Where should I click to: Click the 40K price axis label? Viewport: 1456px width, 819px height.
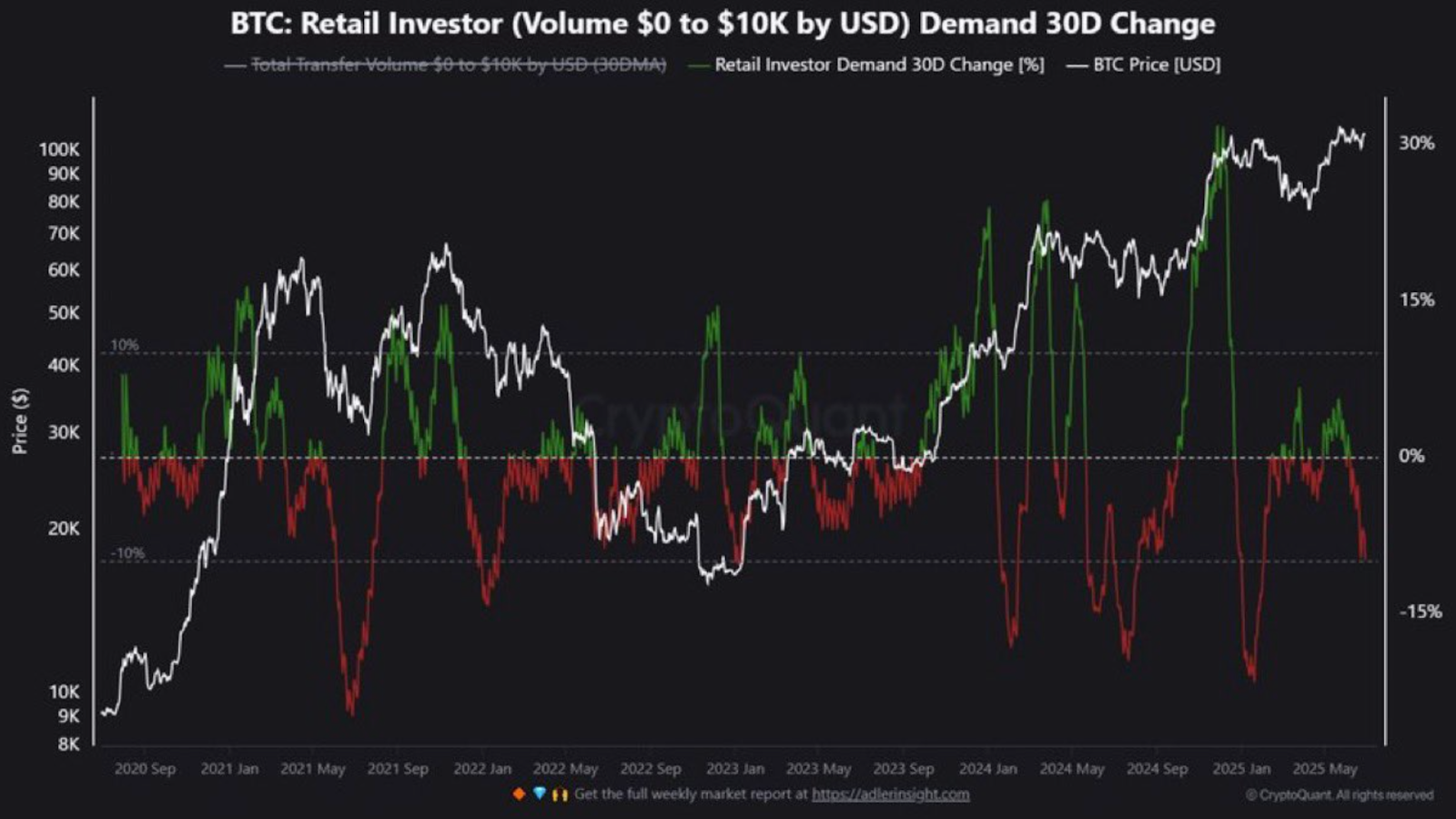(x=64, y=365)
